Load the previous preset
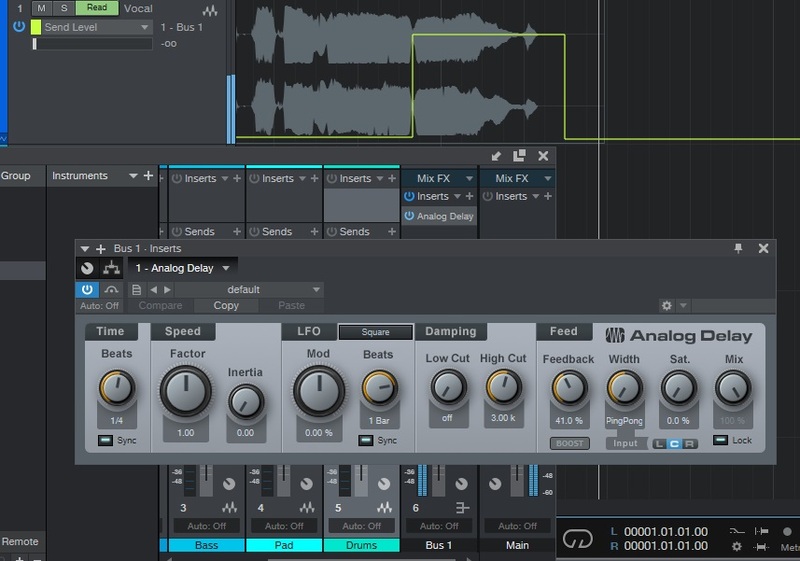Viewport: 800px width, 561px height. (x=153, y=290)
